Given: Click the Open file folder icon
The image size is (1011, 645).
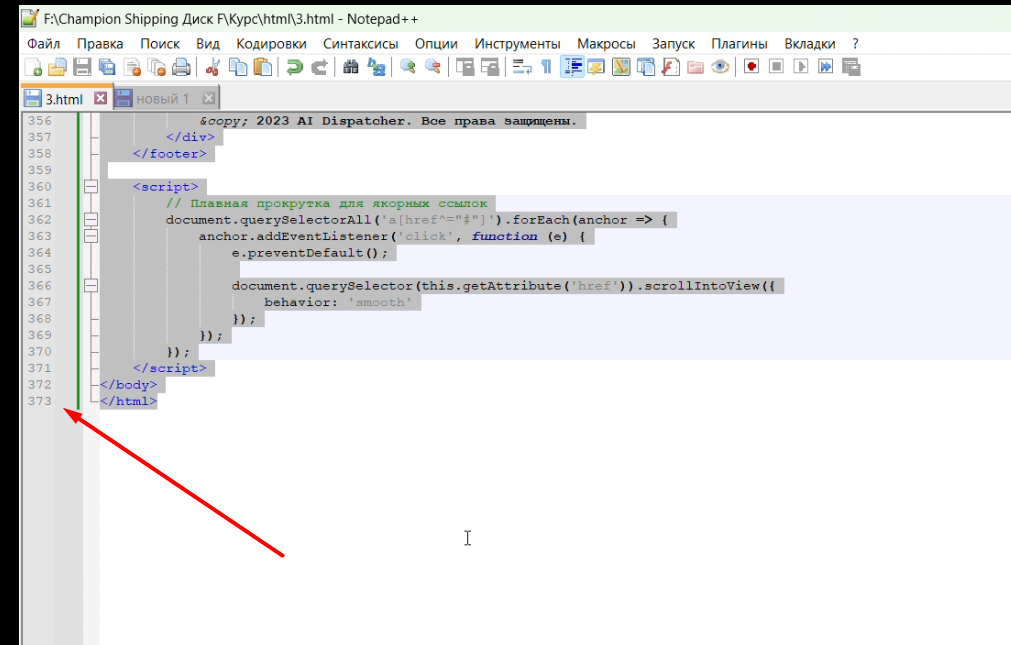Looking at the screenshot, I should coord(57,67).
